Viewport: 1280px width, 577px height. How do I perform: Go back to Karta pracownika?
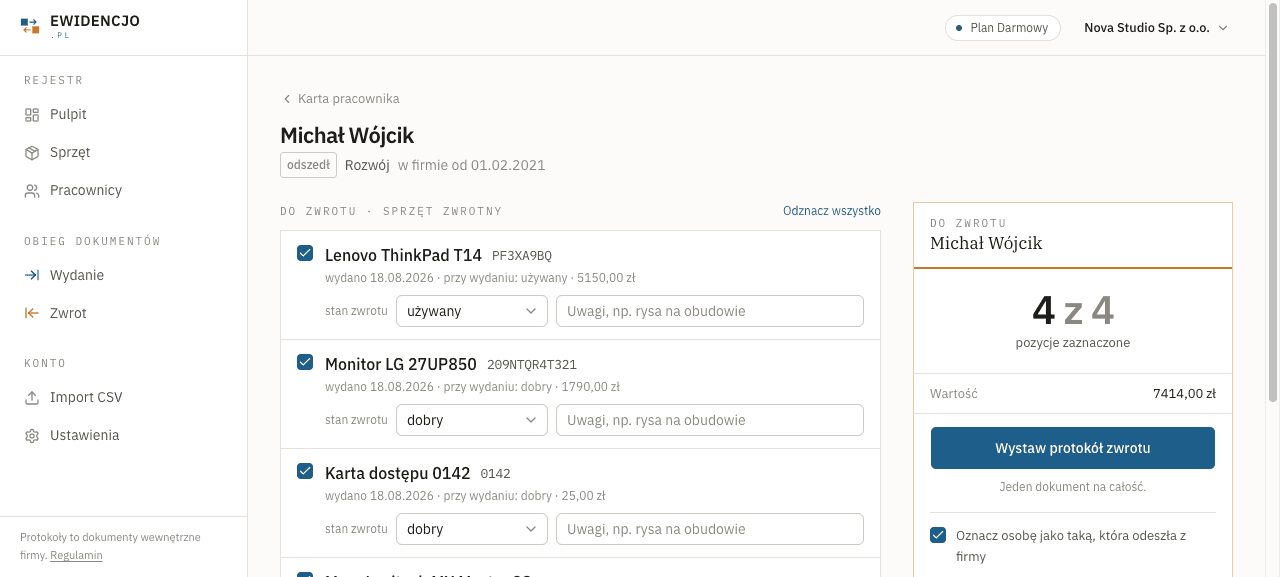click(340, 99)
